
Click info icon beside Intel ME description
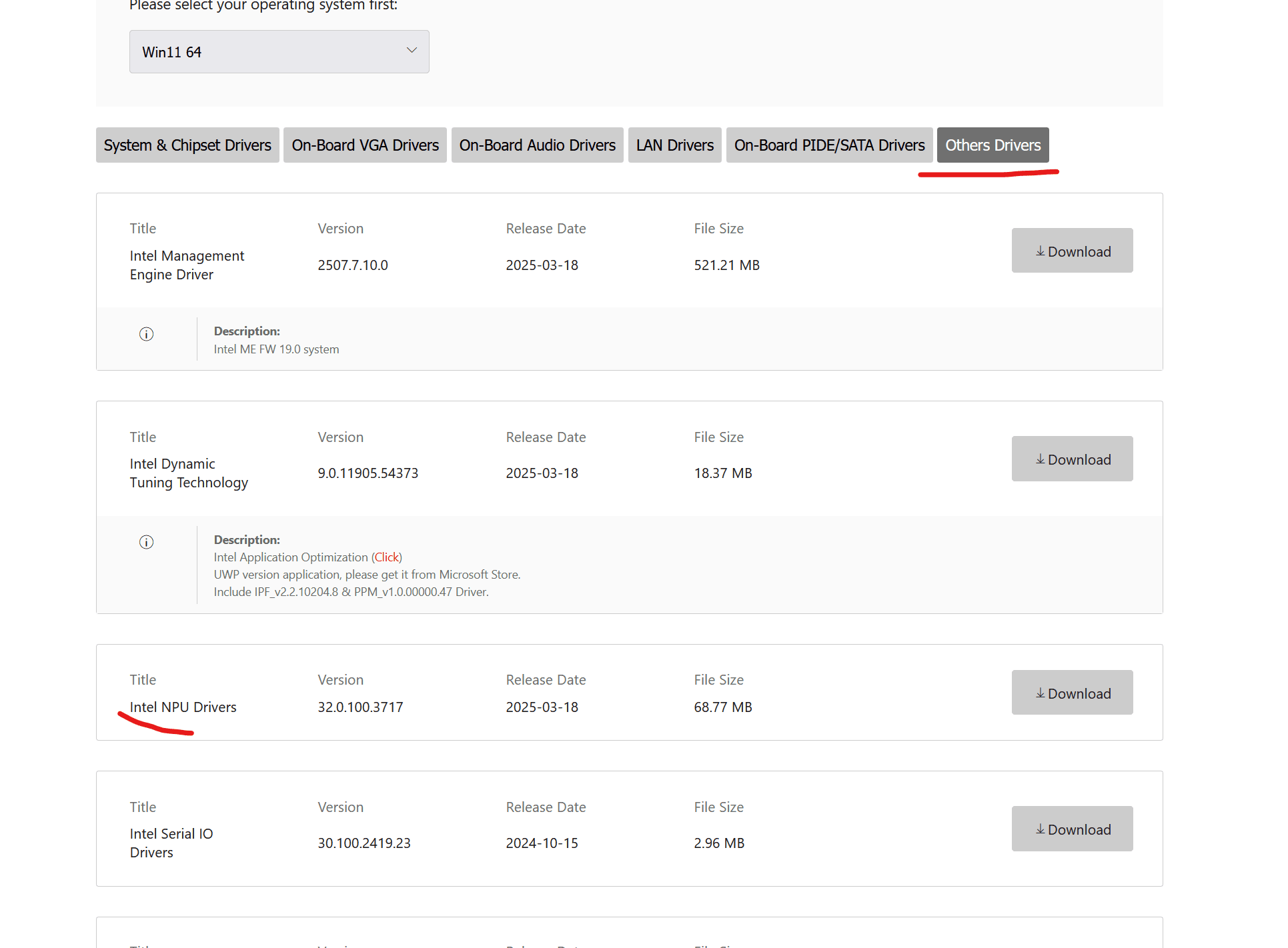146,334
